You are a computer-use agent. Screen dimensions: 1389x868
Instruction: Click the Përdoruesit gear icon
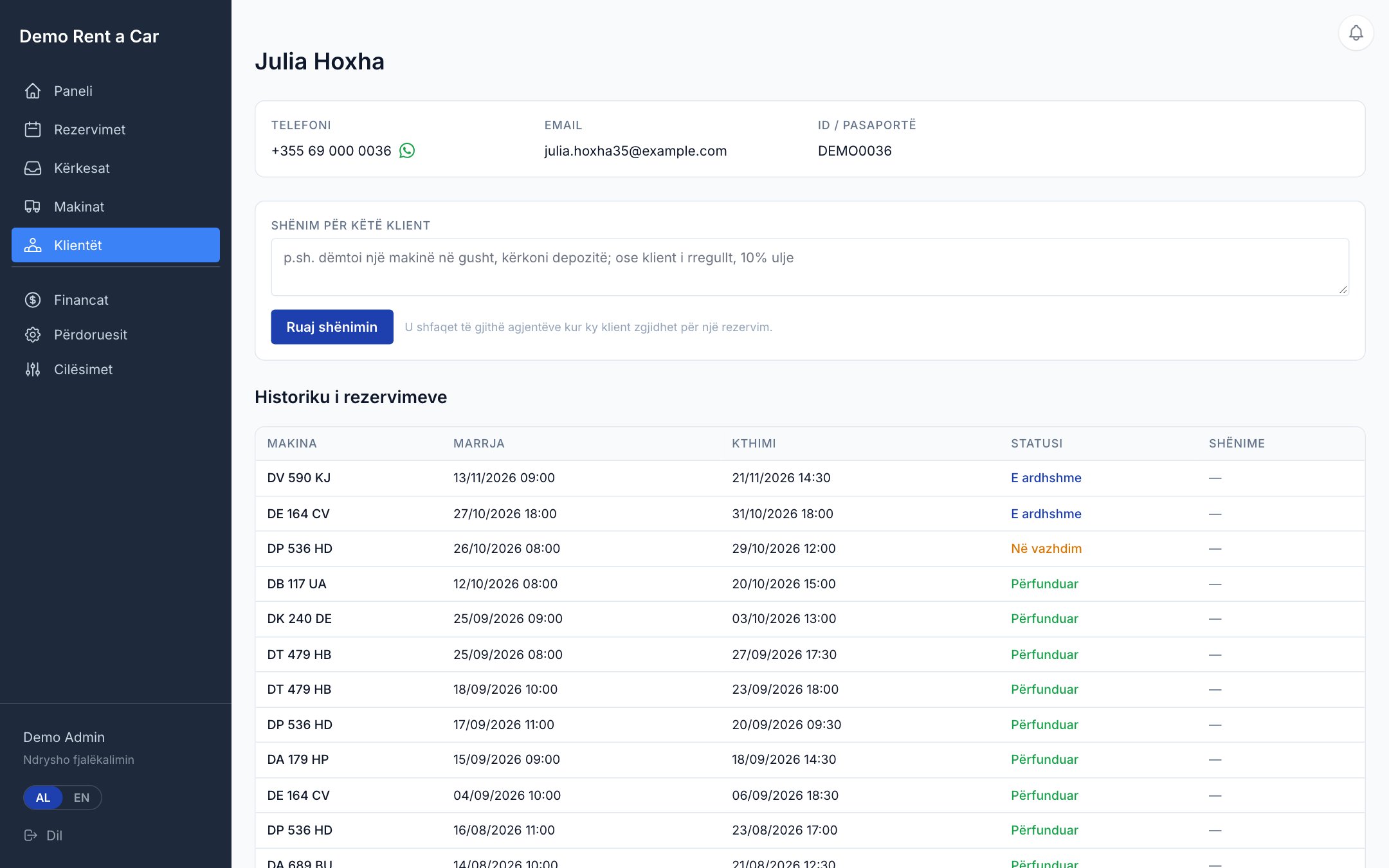[33, 334]
